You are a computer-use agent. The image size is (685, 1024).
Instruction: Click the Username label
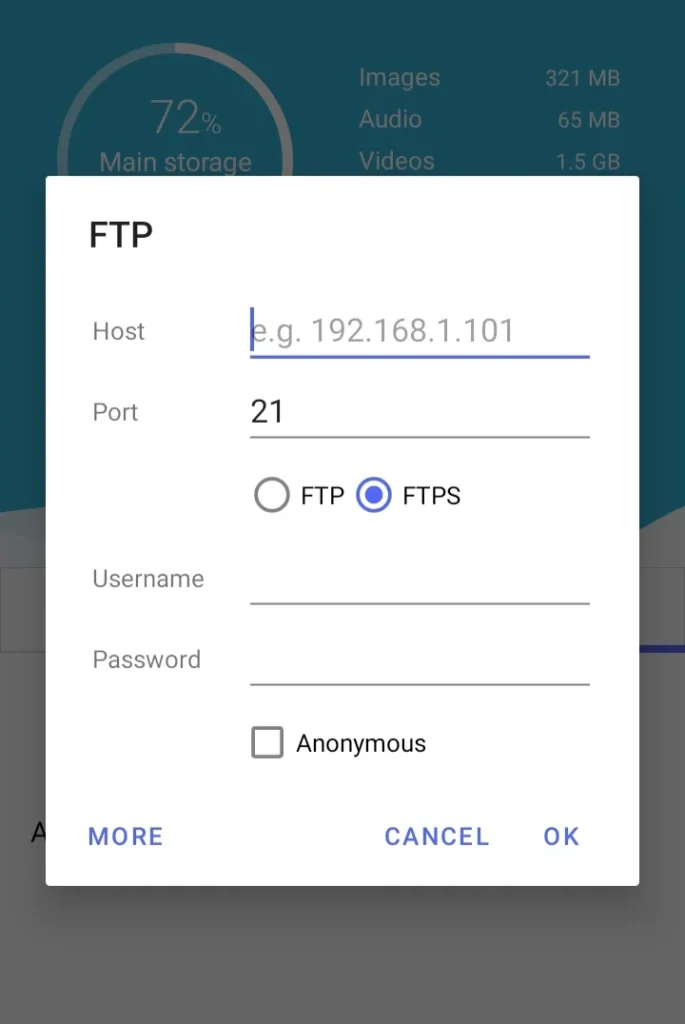(x=148, y=578)
